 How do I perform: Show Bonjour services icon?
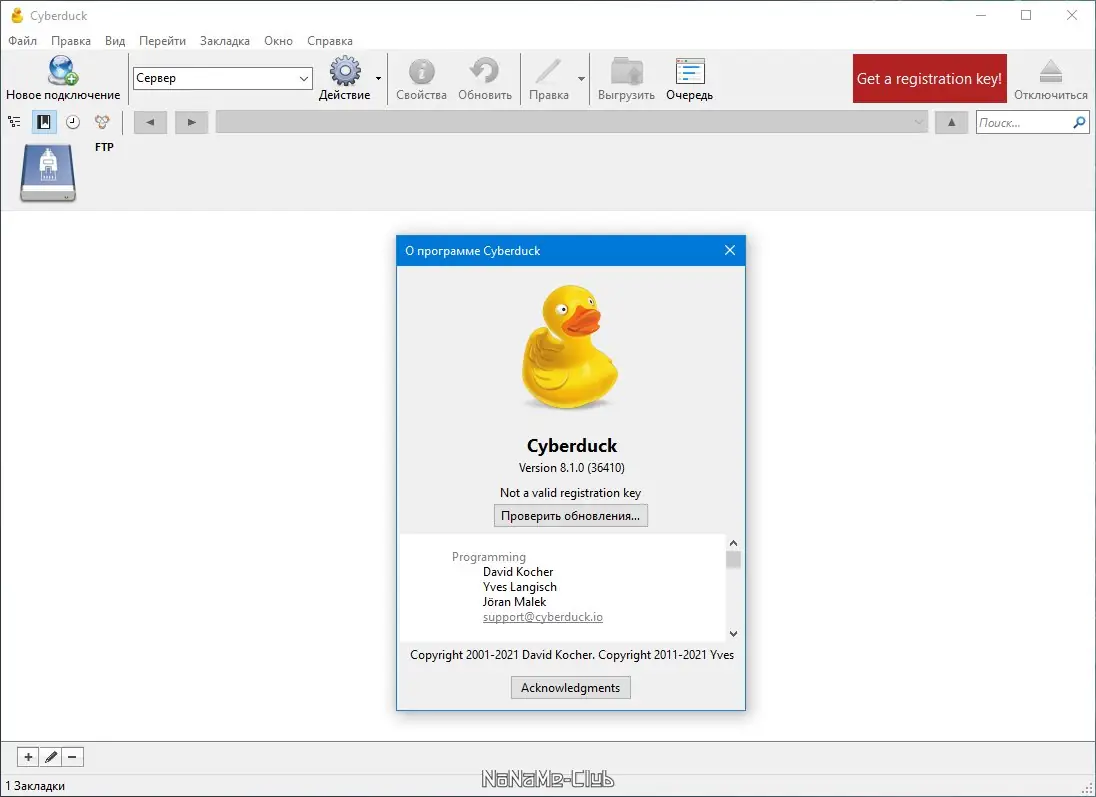[x=102, y=122]
